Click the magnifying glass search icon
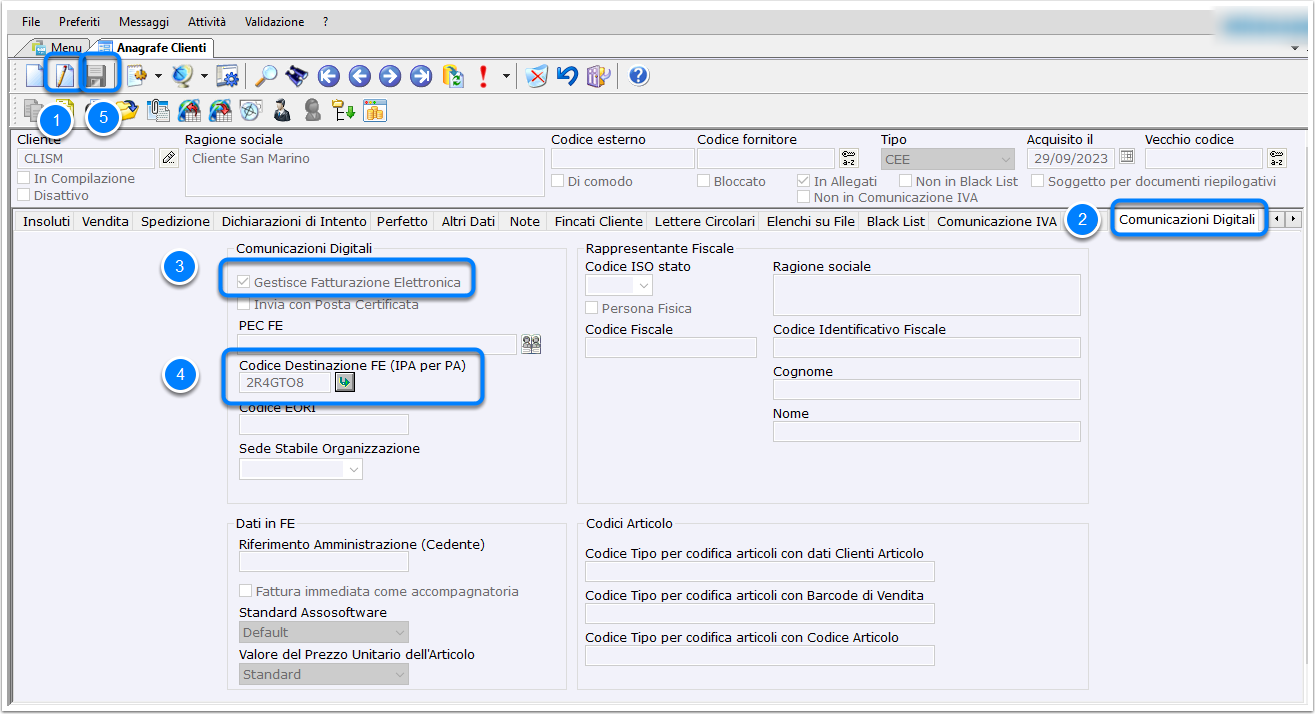Viewport: 1315px width, 714px height. 266,76
